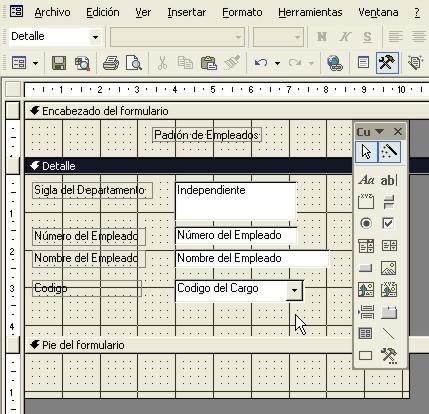Expand the Codigo del Cargo combo box arrow
429x414 pixels.
click(294, 290)
